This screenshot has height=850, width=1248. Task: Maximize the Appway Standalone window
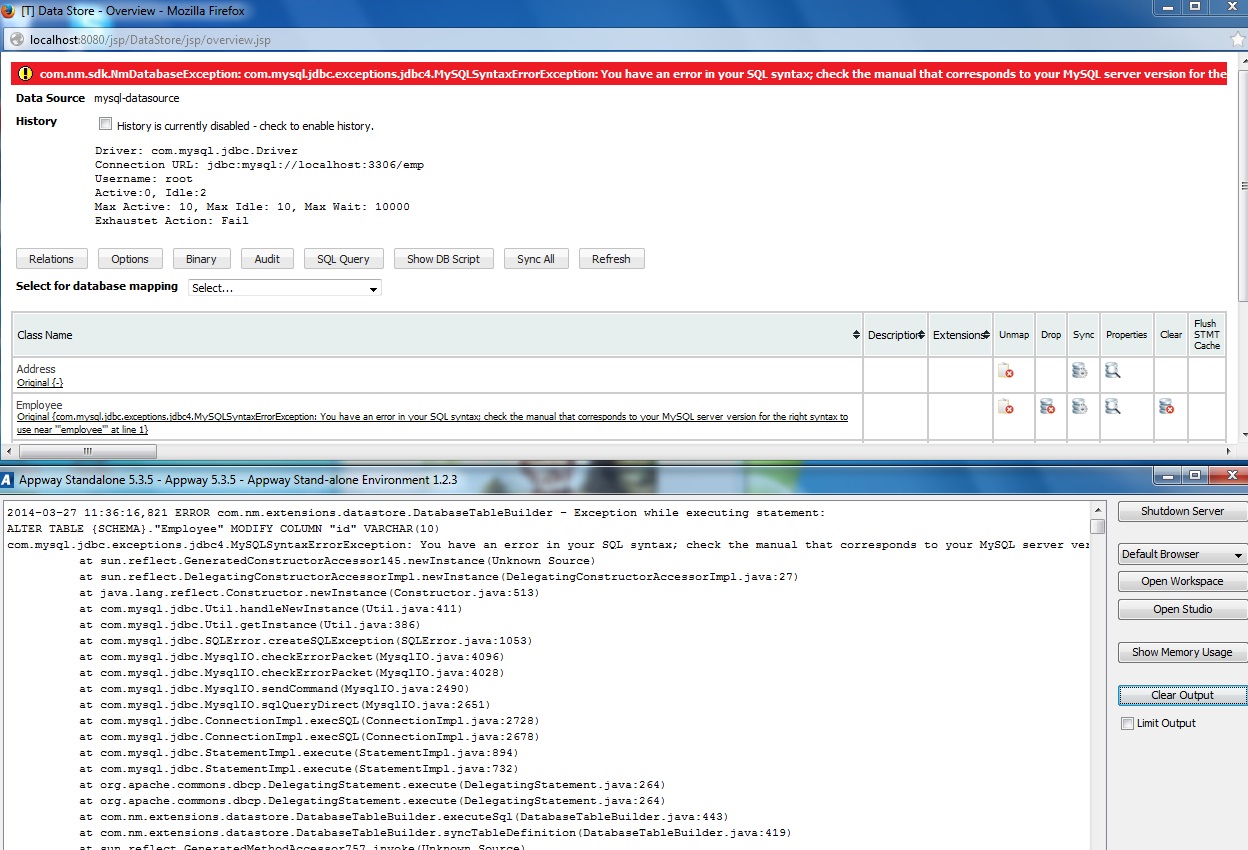[1194, 476]
